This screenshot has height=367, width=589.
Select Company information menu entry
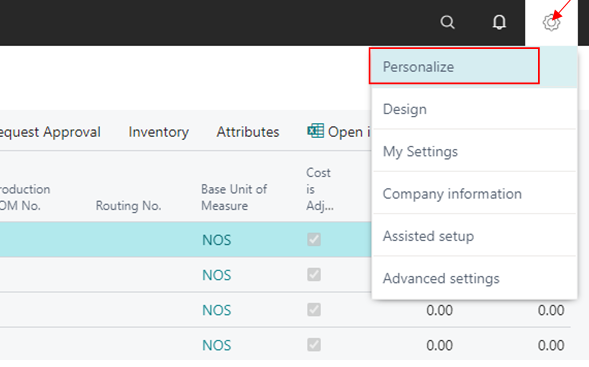474,194
